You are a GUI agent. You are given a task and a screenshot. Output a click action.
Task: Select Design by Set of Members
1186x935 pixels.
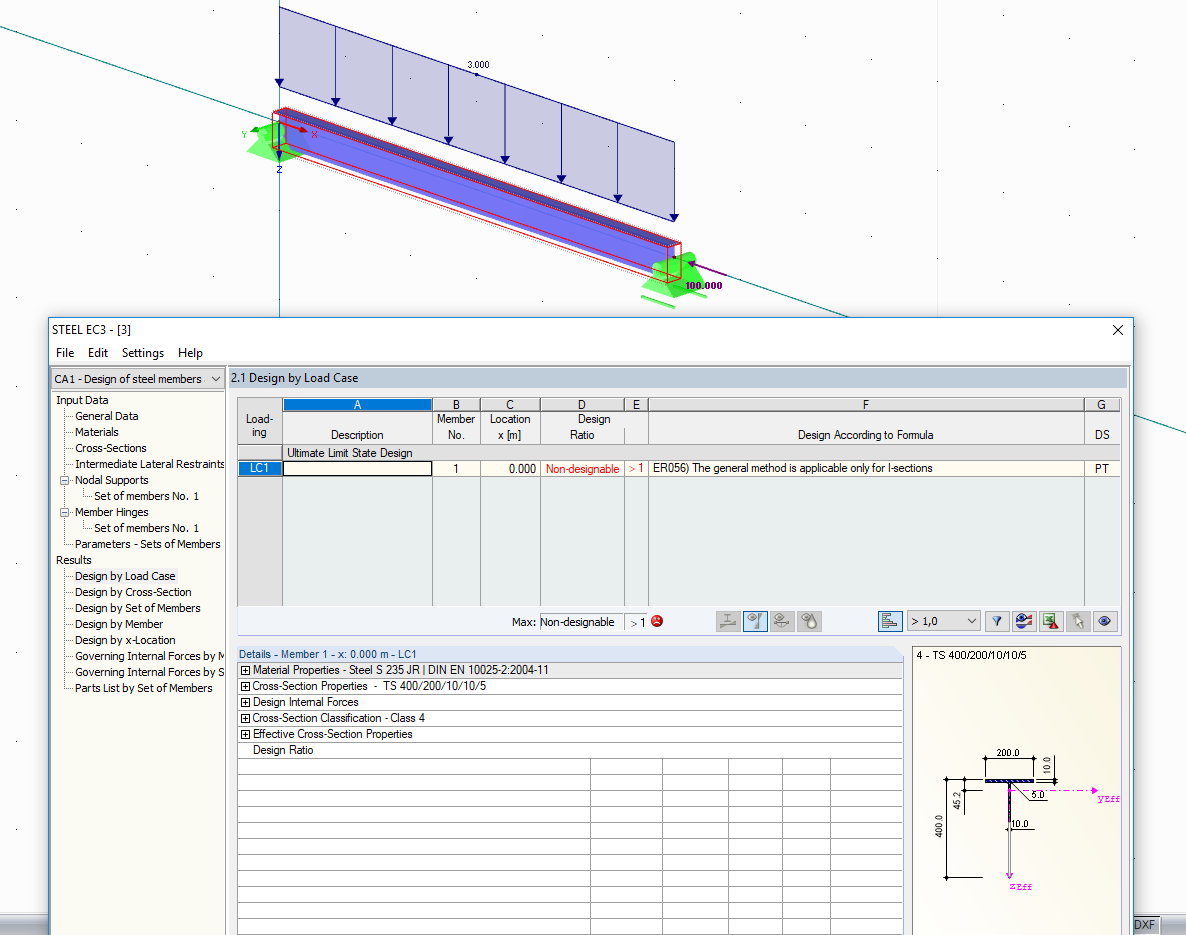(138, 607)
